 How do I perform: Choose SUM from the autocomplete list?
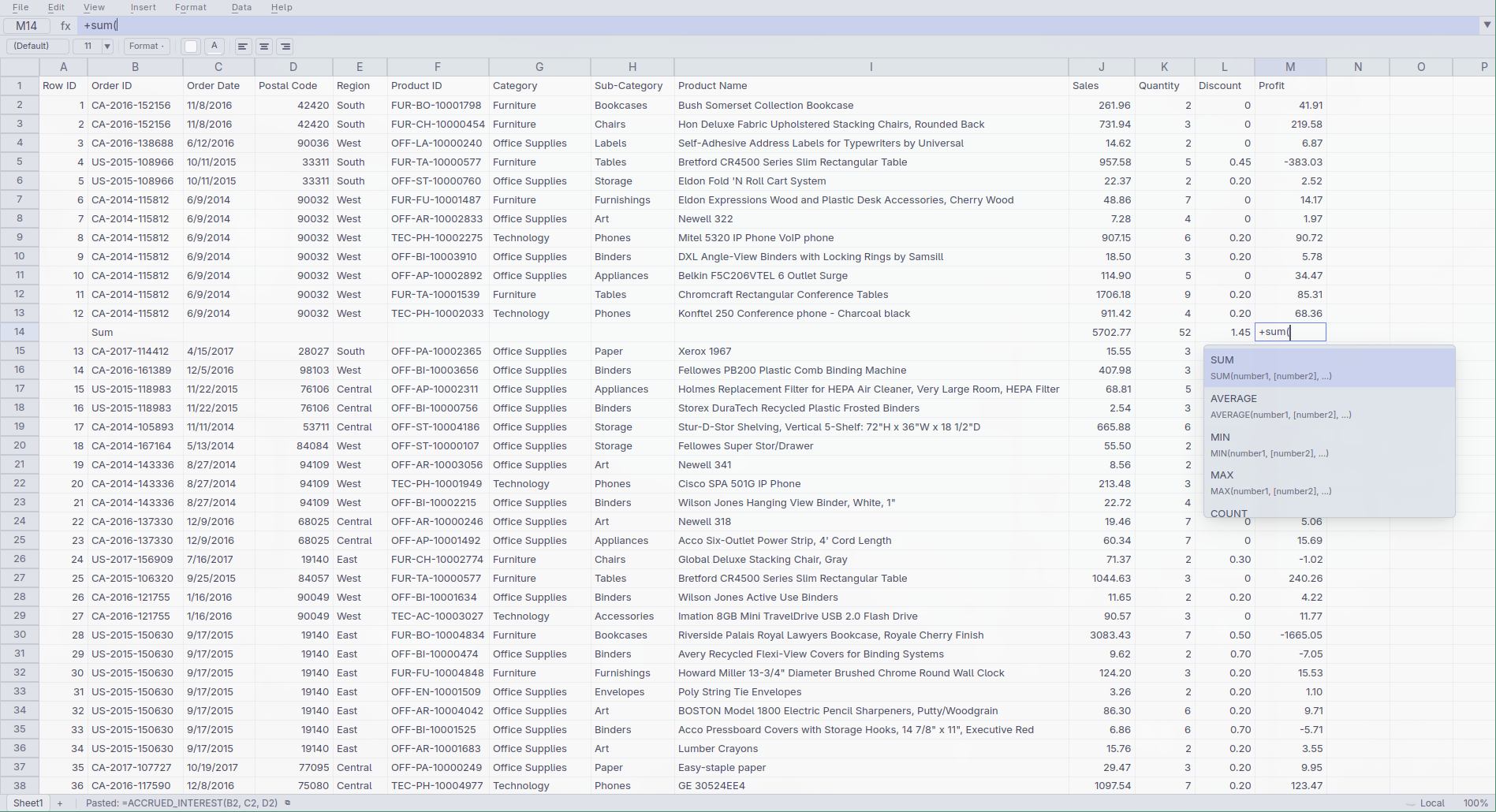(x=1329, y=367)
